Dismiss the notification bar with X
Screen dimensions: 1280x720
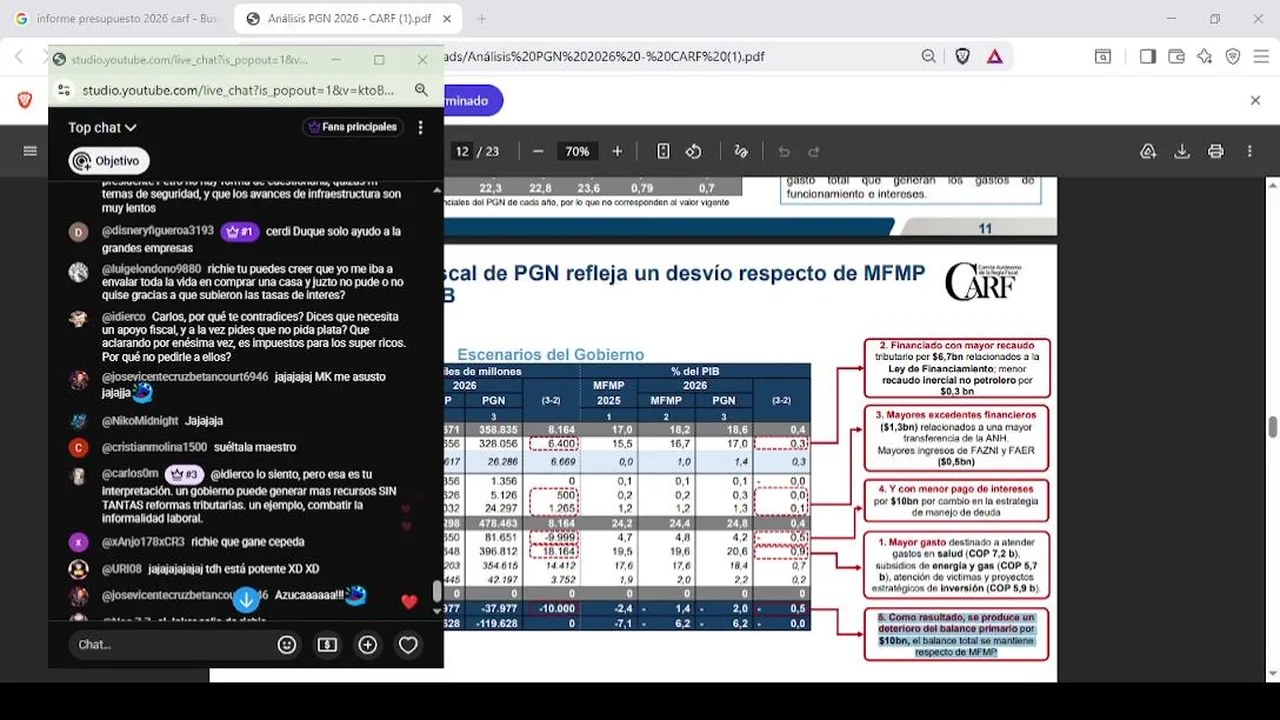click(1256, 100)
